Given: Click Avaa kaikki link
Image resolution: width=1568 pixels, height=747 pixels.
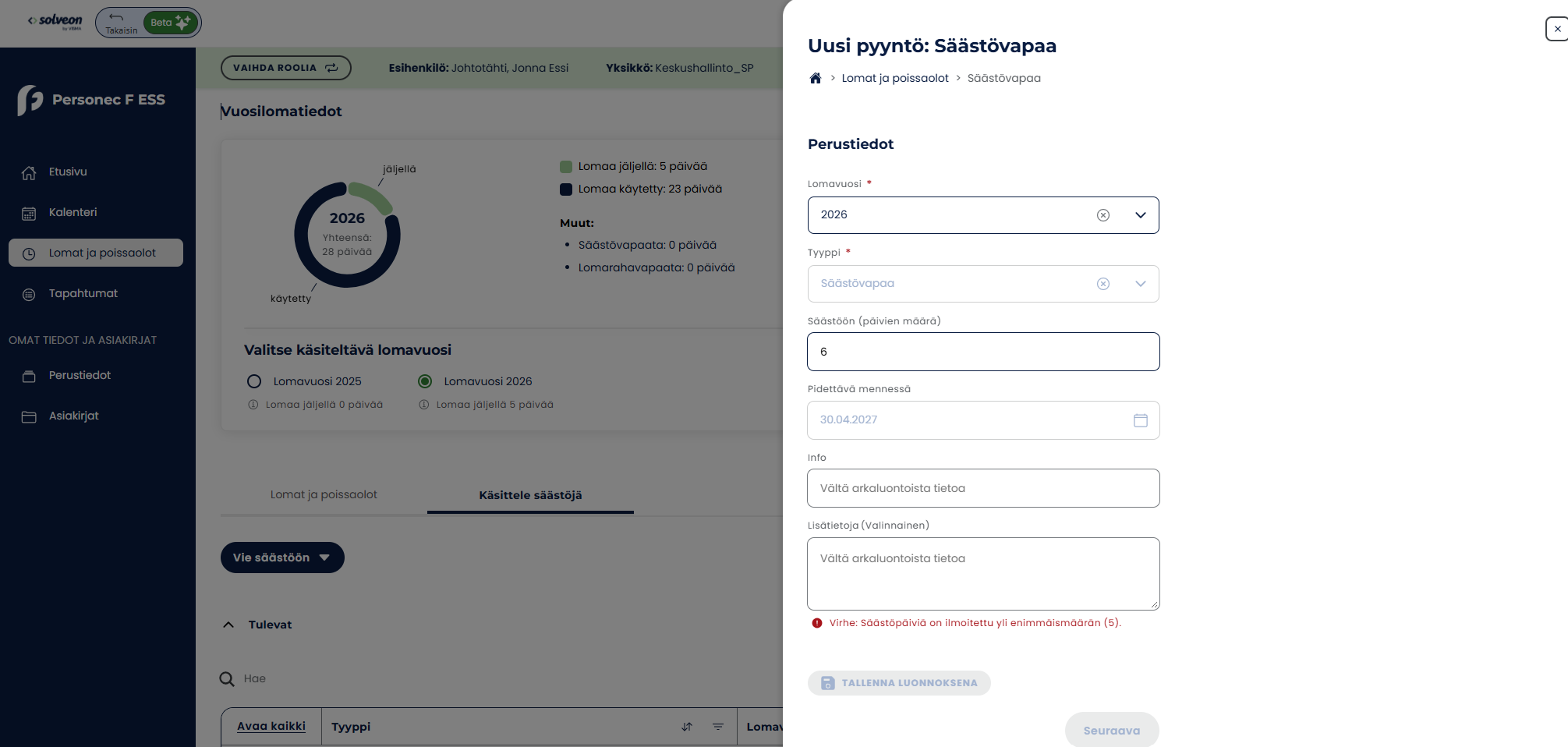Looking at the screenshot, I should pyautogui.click(x=271, y=726).
